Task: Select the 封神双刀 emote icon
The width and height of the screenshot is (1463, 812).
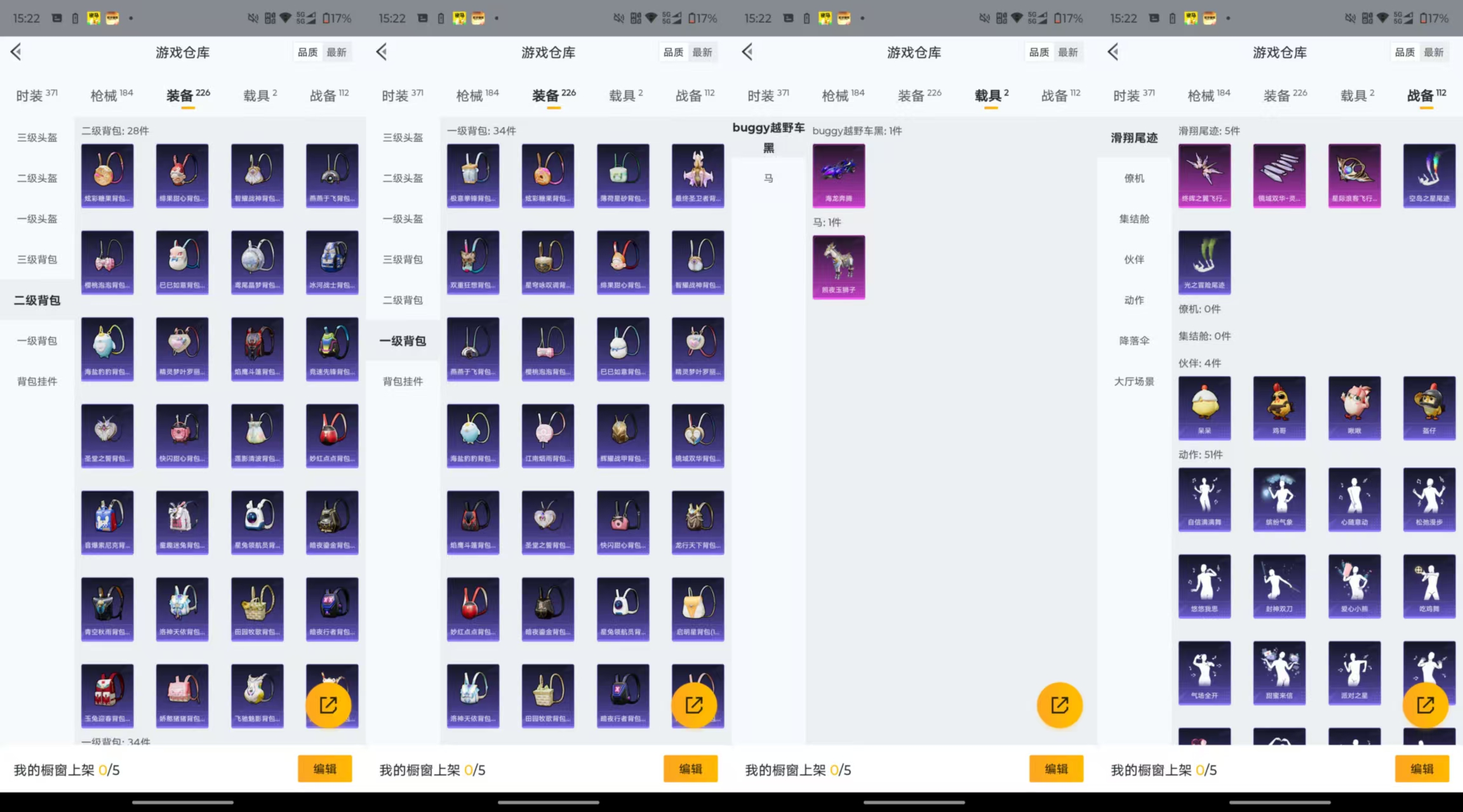Action: pyautogui.click(x=1279, y=585)
